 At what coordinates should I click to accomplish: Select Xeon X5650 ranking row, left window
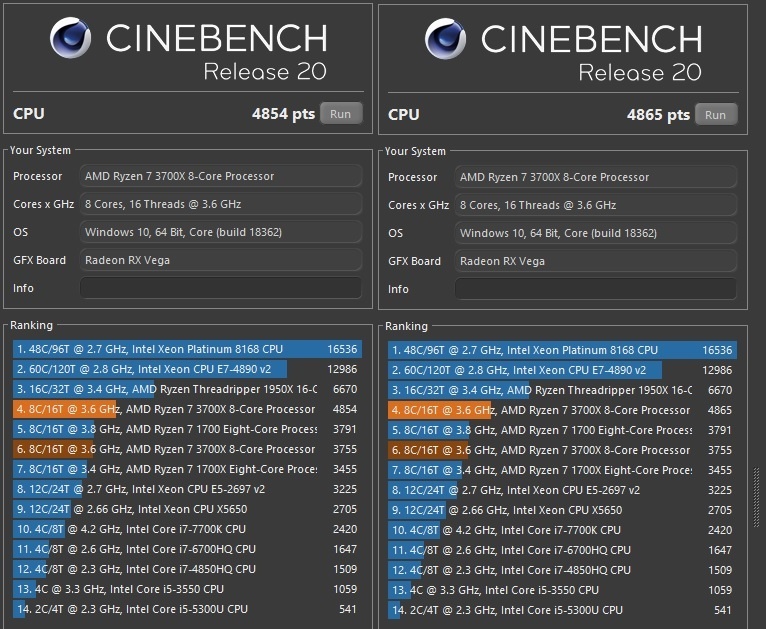point(187,509)
